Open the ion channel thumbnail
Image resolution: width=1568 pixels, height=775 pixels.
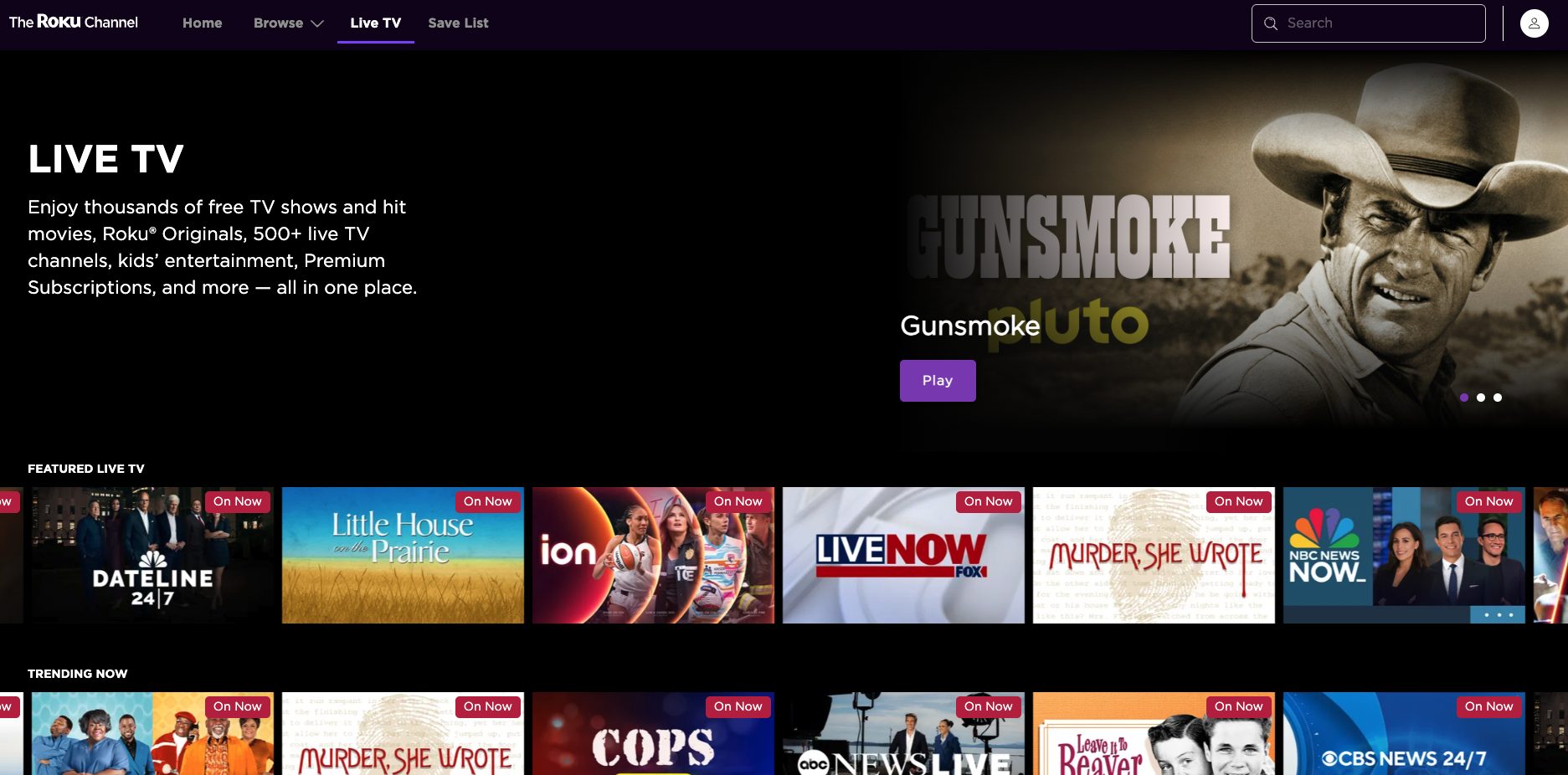(x=653, y=555)
